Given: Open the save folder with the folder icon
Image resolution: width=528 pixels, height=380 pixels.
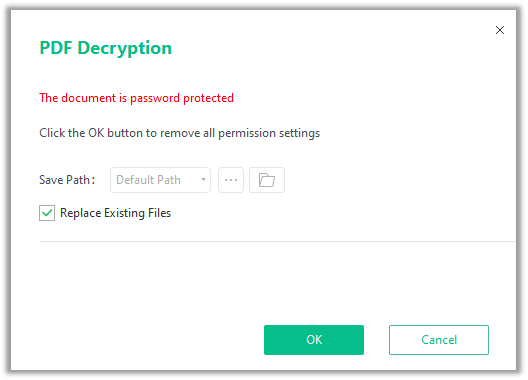Looking at the screenshot, I should (x=267, y=180).
